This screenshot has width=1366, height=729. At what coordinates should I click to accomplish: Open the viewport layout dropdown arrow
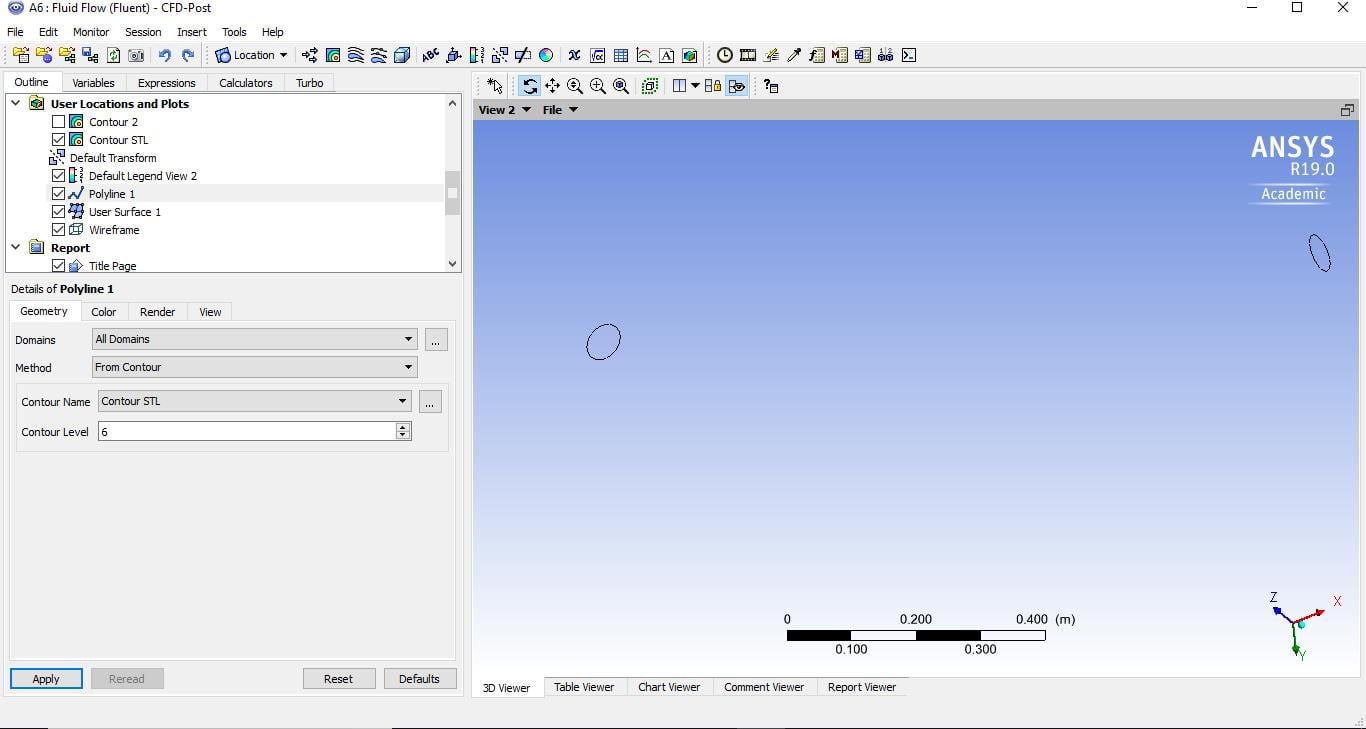pos(695,86)
